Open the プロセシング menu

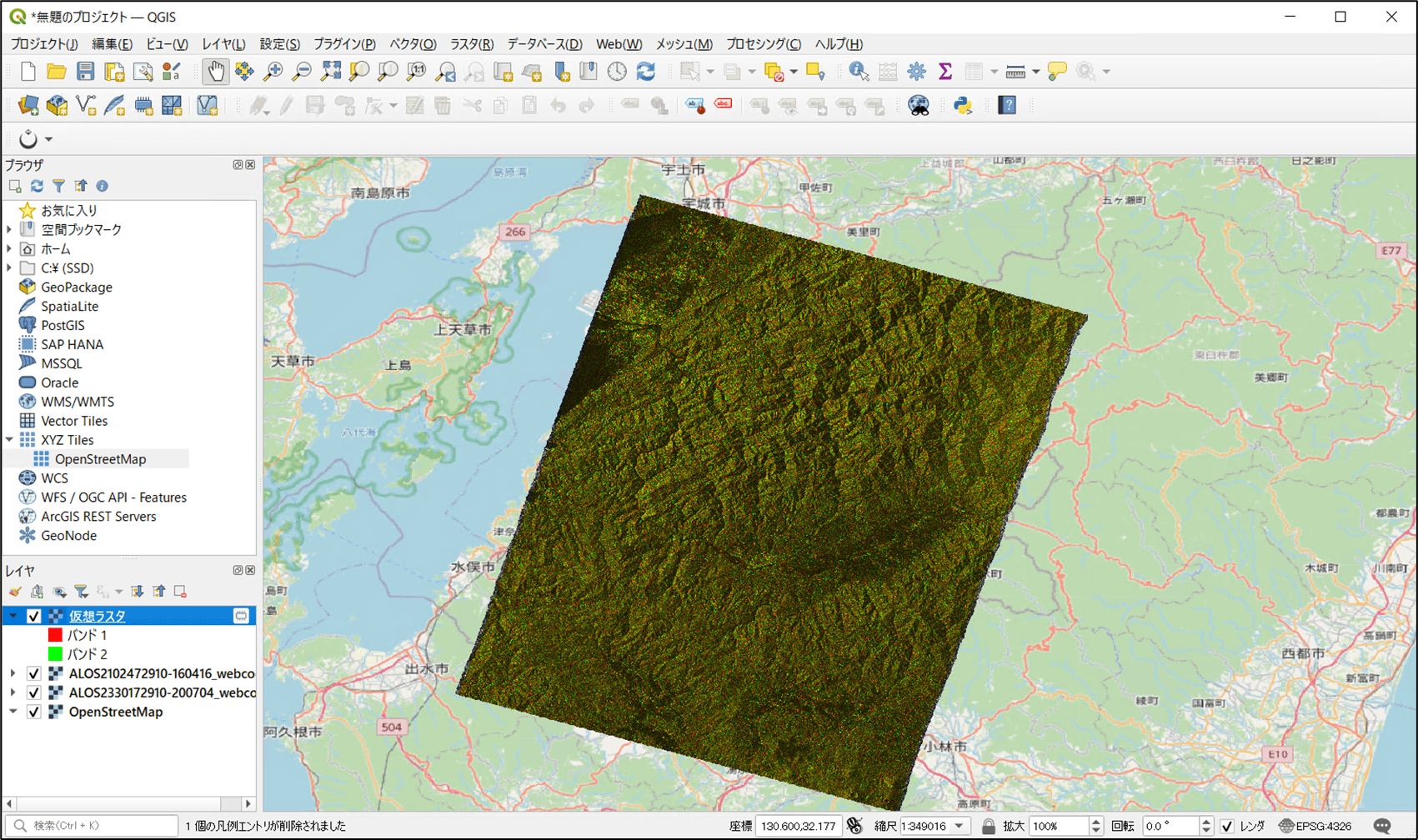click(x=764, y=44)
